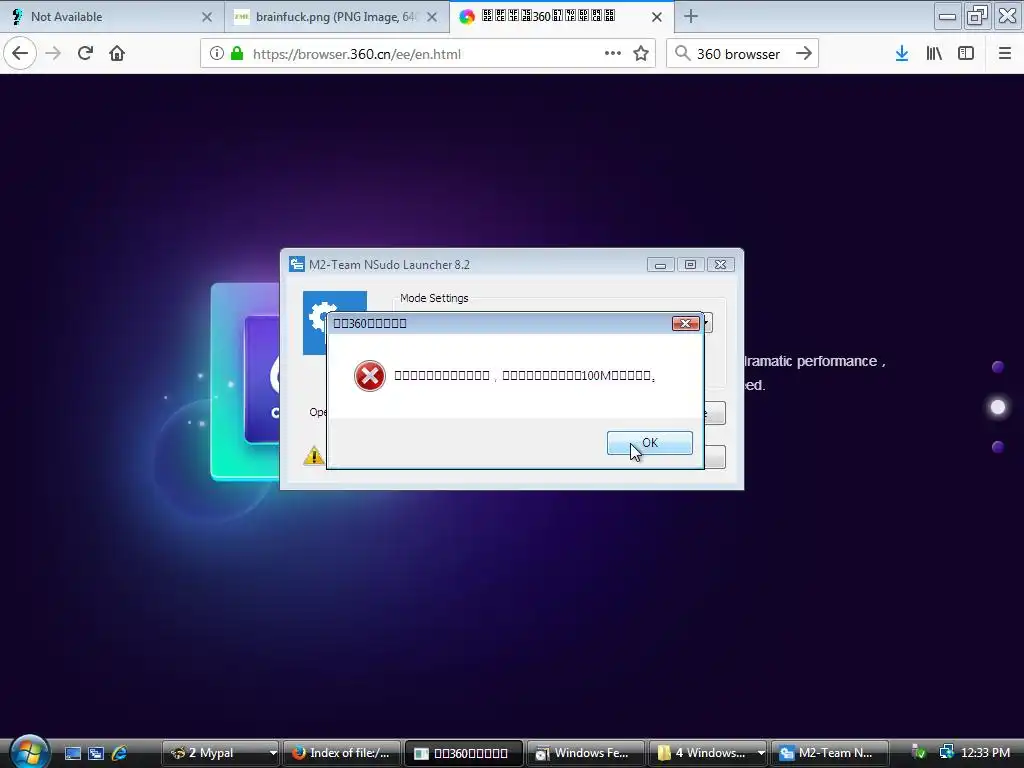Close the brainfuck.png tab
1024x768 pixels.
432,17
